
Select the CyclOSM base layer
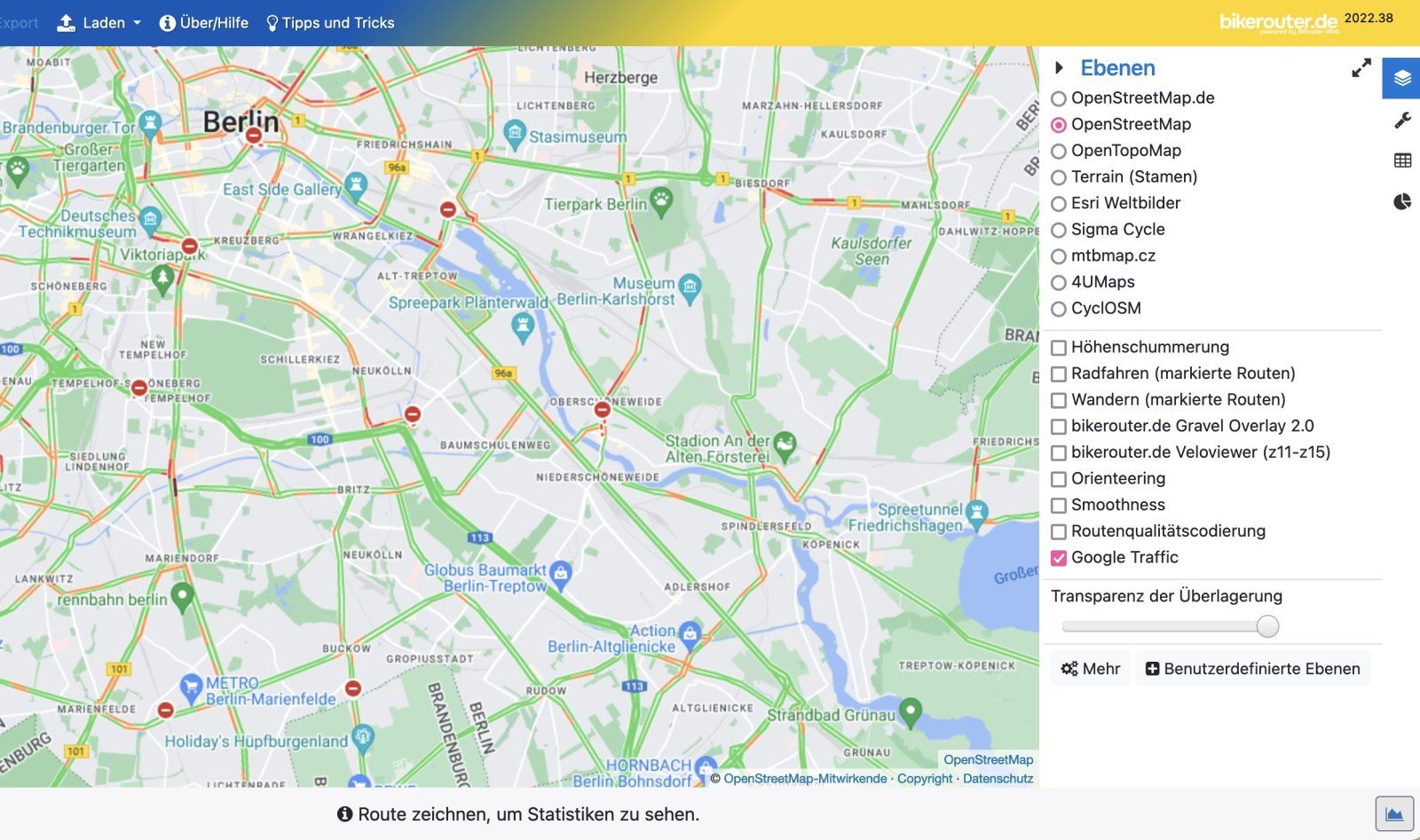(x=1059, y=310)
